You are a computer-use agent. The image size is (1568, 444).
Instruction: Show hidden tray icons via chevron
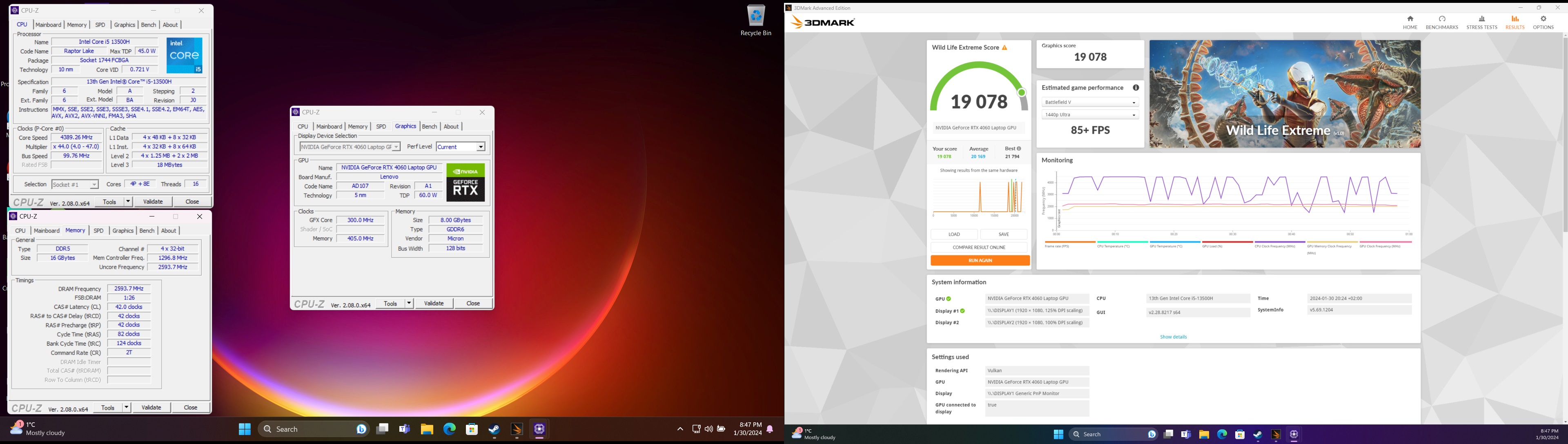[680, 429]
